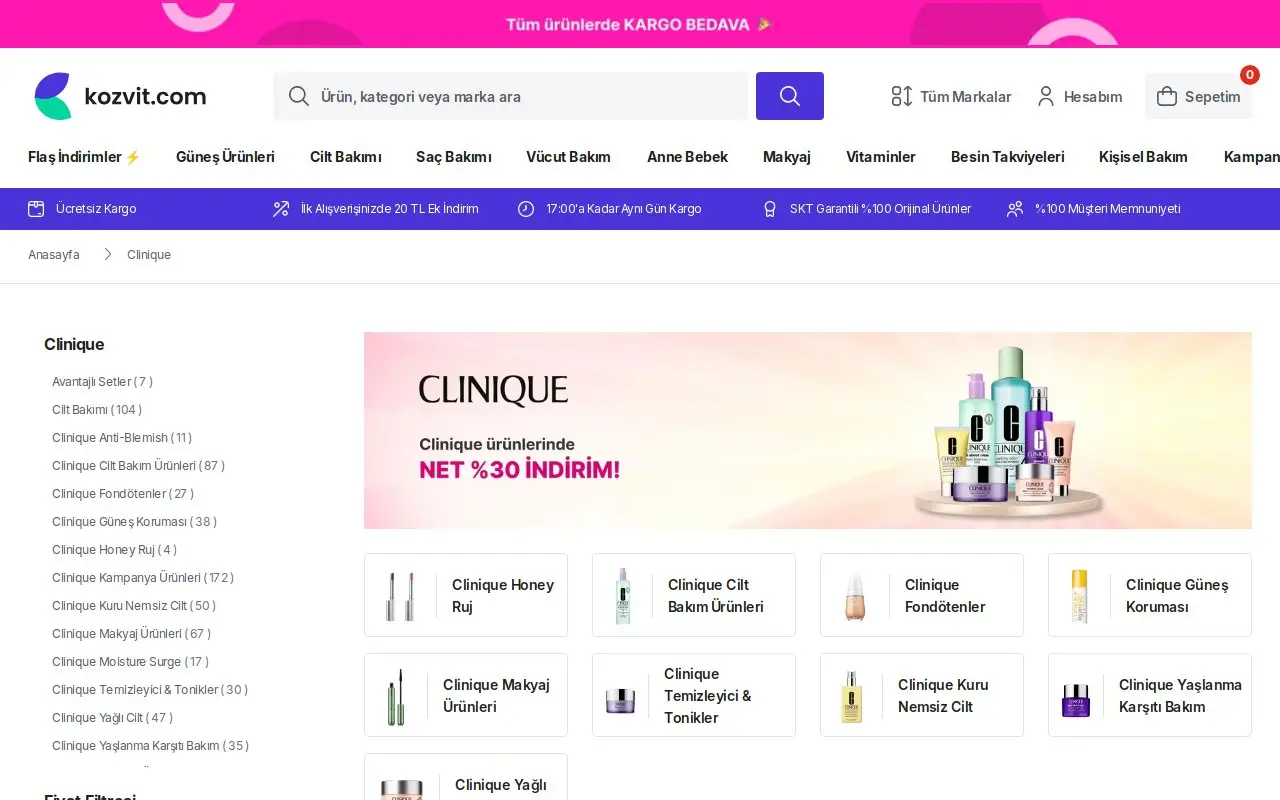Click the KARGO BEDAVA top banner
Viewport: 1280px width, 800px height.
click(640, 24)
